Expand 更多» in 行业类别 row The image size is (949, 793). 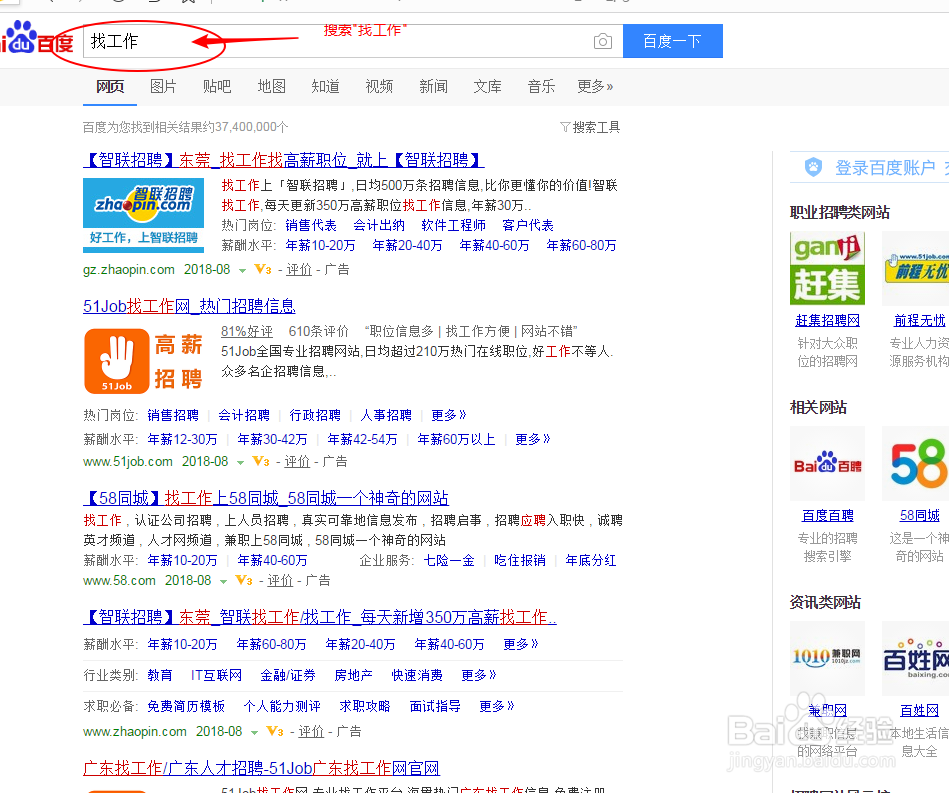tap(479, 675)
